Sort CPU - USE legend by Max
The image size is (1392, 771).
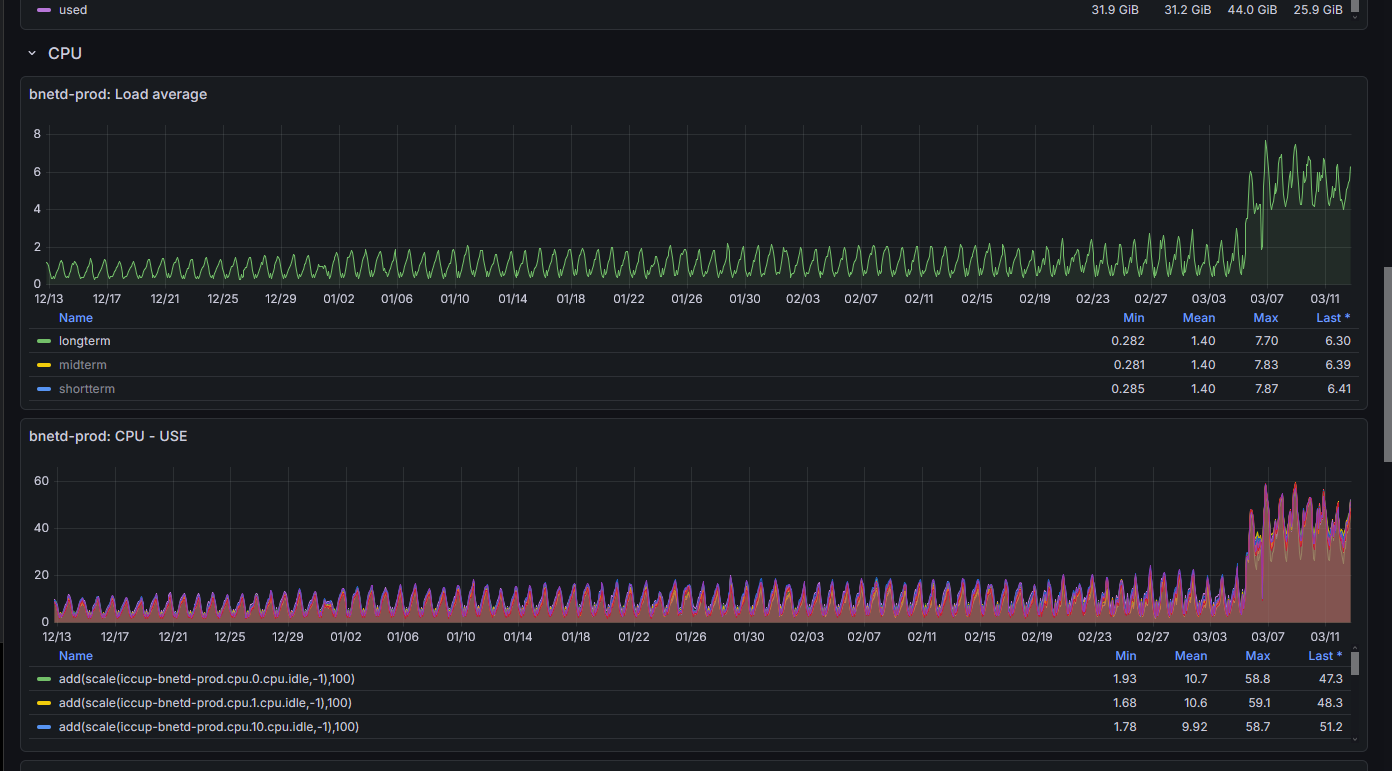1258,656
